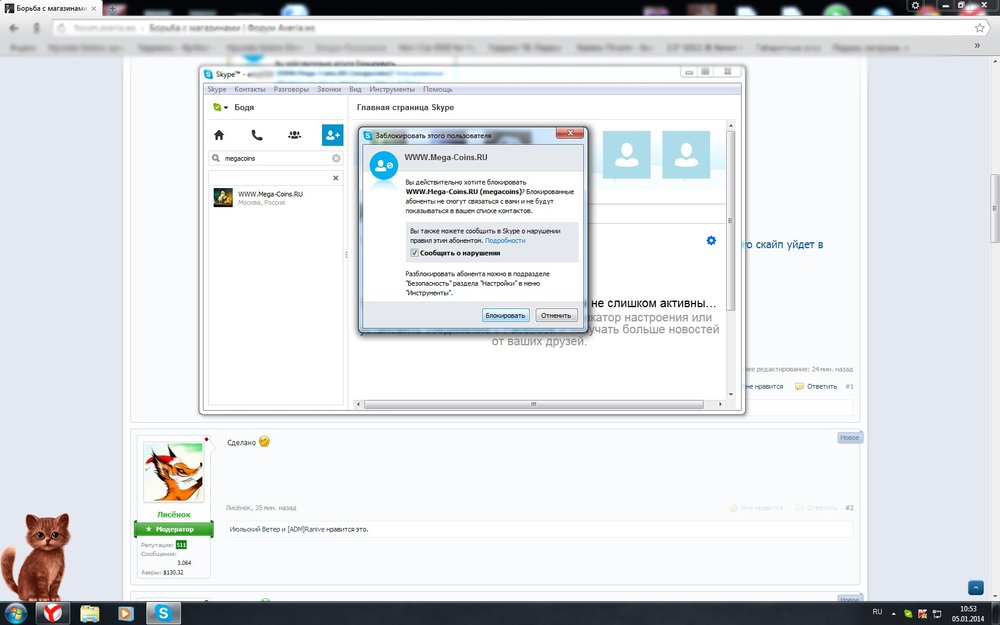The width and height of the screenshot is (1000, 625).
Task: Clear the megacoins search field
Action: coord(336,158)
